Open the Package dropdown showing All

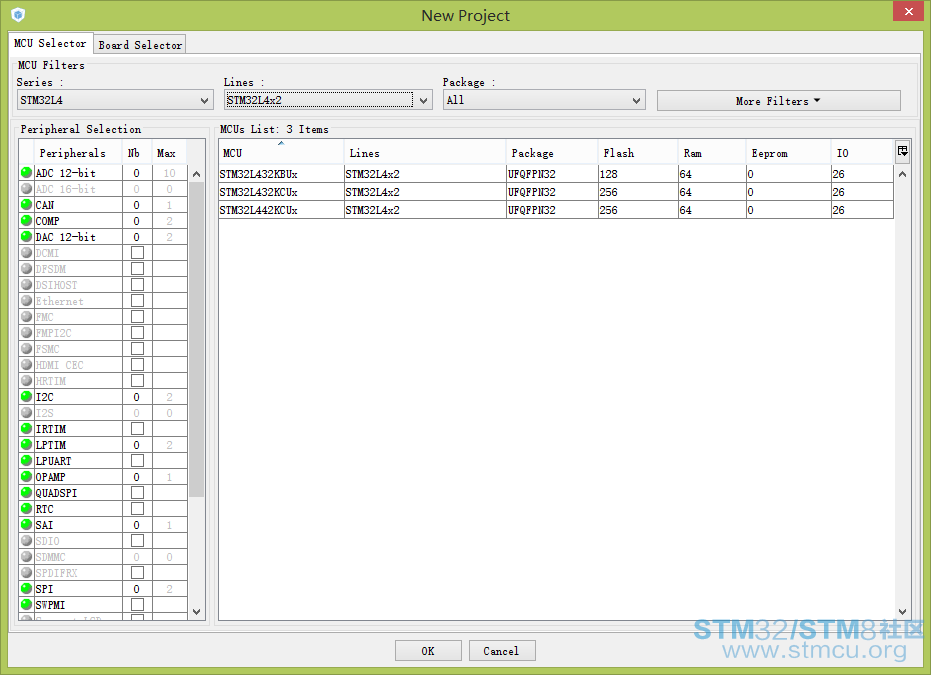click(x=544, y=100)
